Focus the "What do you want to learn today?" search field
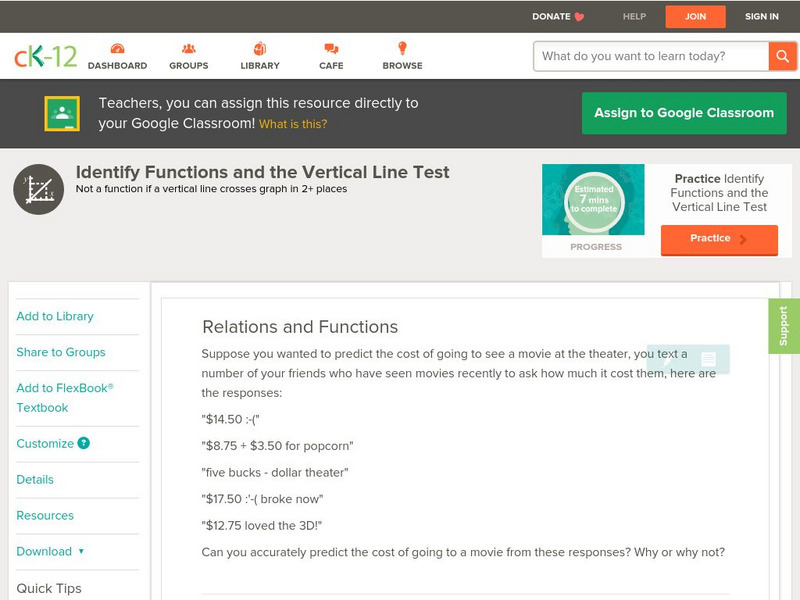The height and width of the screenshot is (600, 800). [x=651, y=56]
